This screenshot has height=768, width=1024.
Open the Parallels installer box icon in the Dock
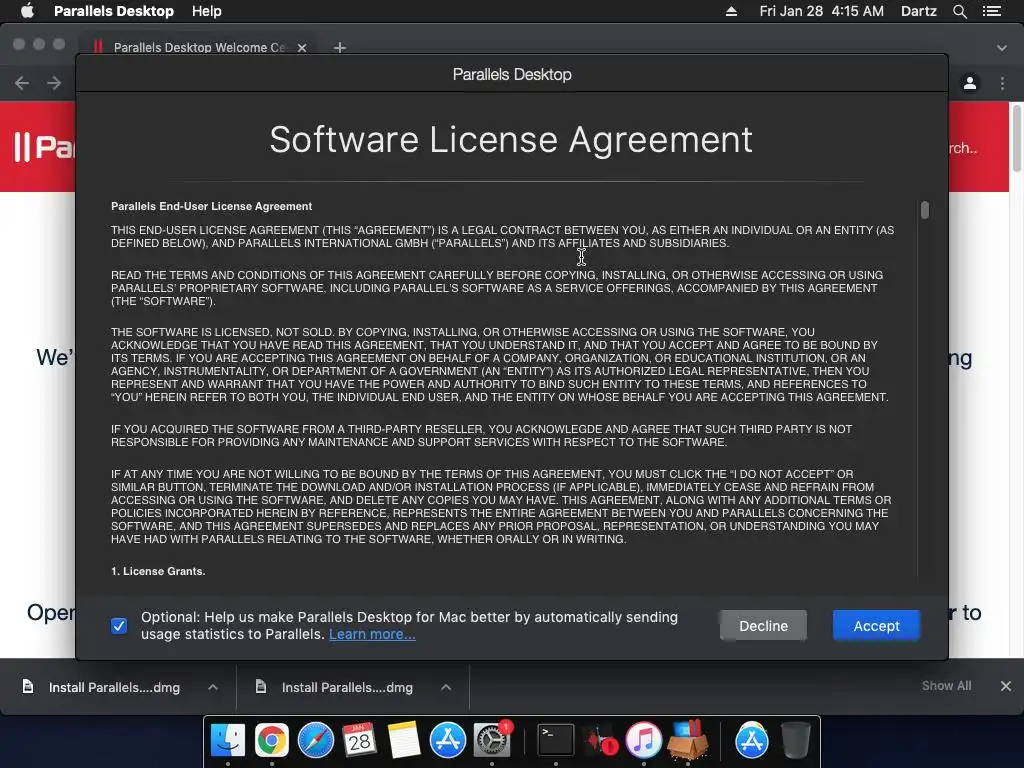[x=688, y=740]
